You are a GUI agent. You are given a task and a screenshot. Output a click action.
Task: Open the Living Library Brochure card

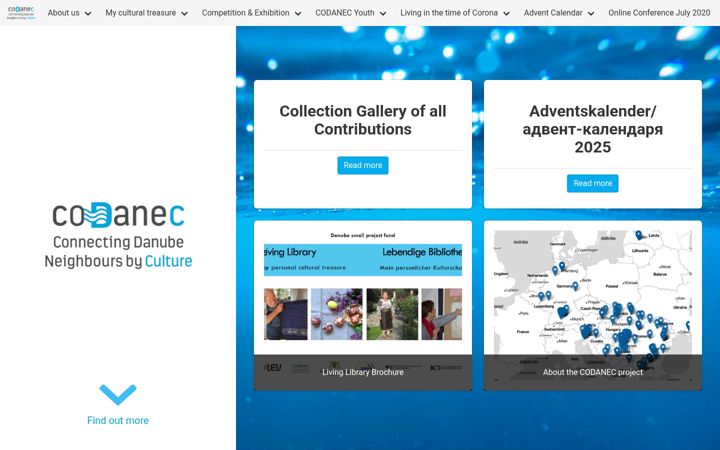click(x=363, y=305)
